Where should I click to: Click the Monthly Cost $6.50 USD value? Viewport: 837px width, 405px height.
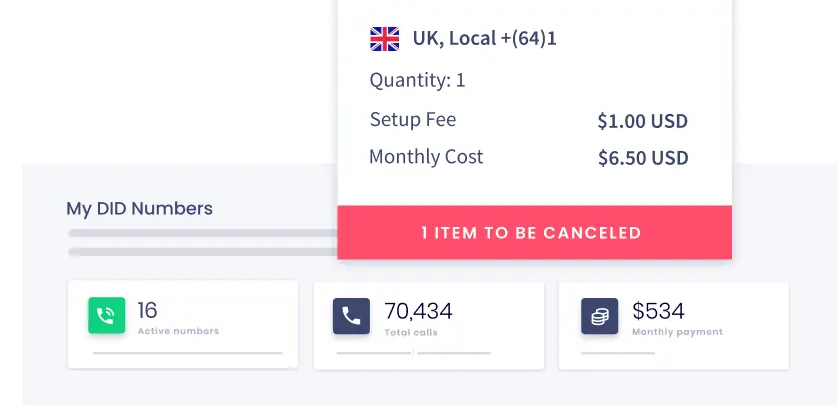click(x=643, y=158)
